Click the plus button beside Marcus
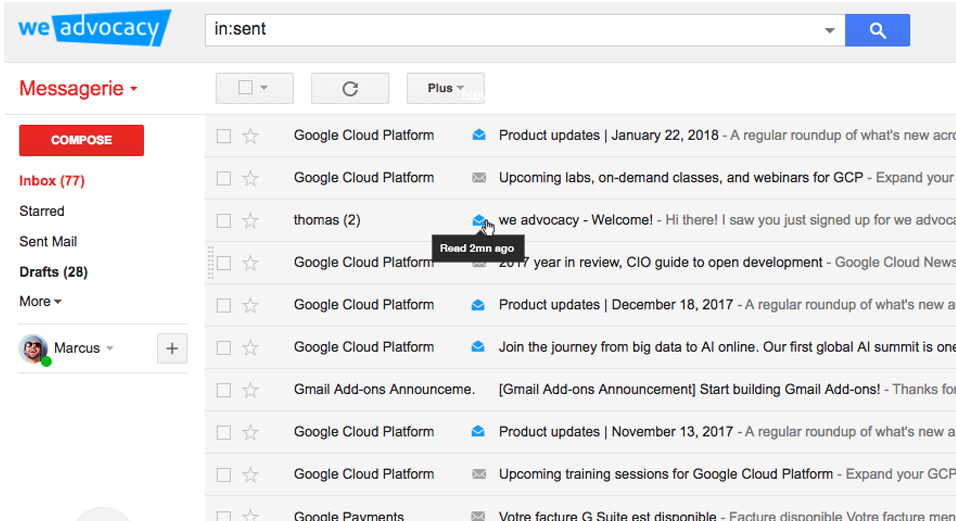The width and height of the screenshot is (956, 521). click(172, 349)
